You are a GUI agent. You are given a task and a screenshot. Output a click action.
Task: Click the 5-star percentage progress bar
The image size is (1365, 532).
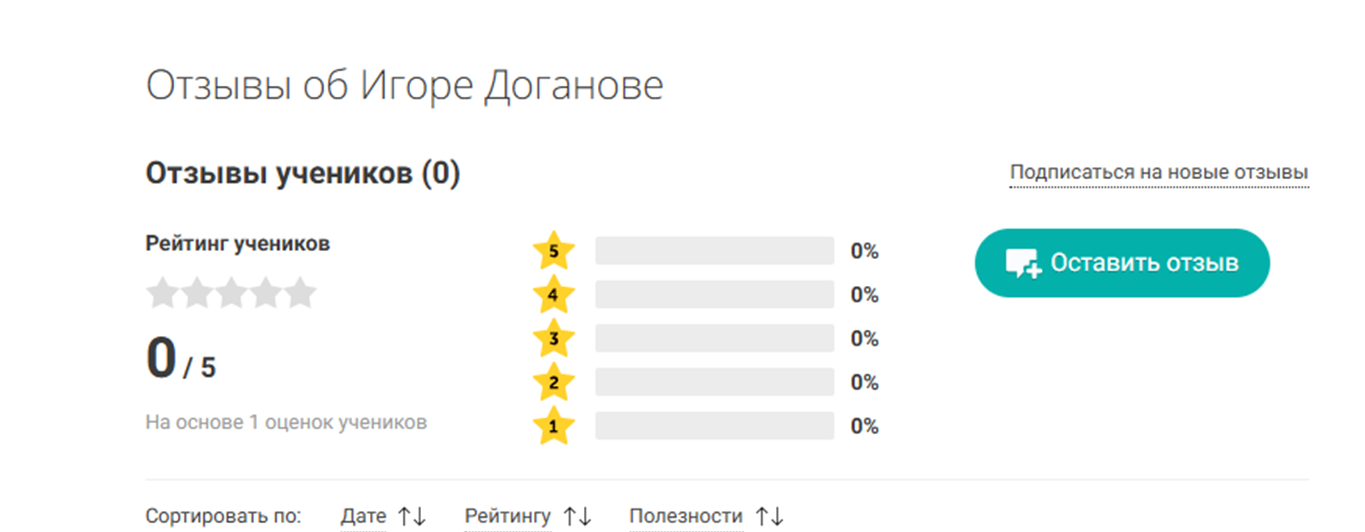(x=714, y=251)
